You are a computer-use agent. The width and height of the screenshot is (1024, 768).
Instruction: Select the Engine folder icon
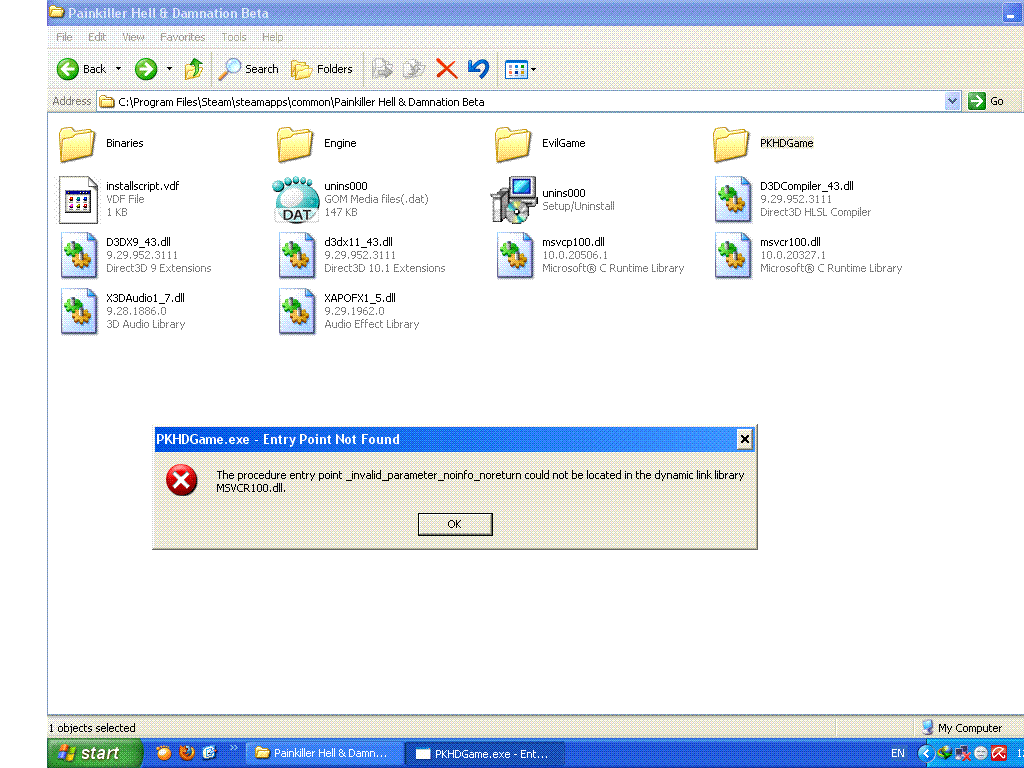295,144
